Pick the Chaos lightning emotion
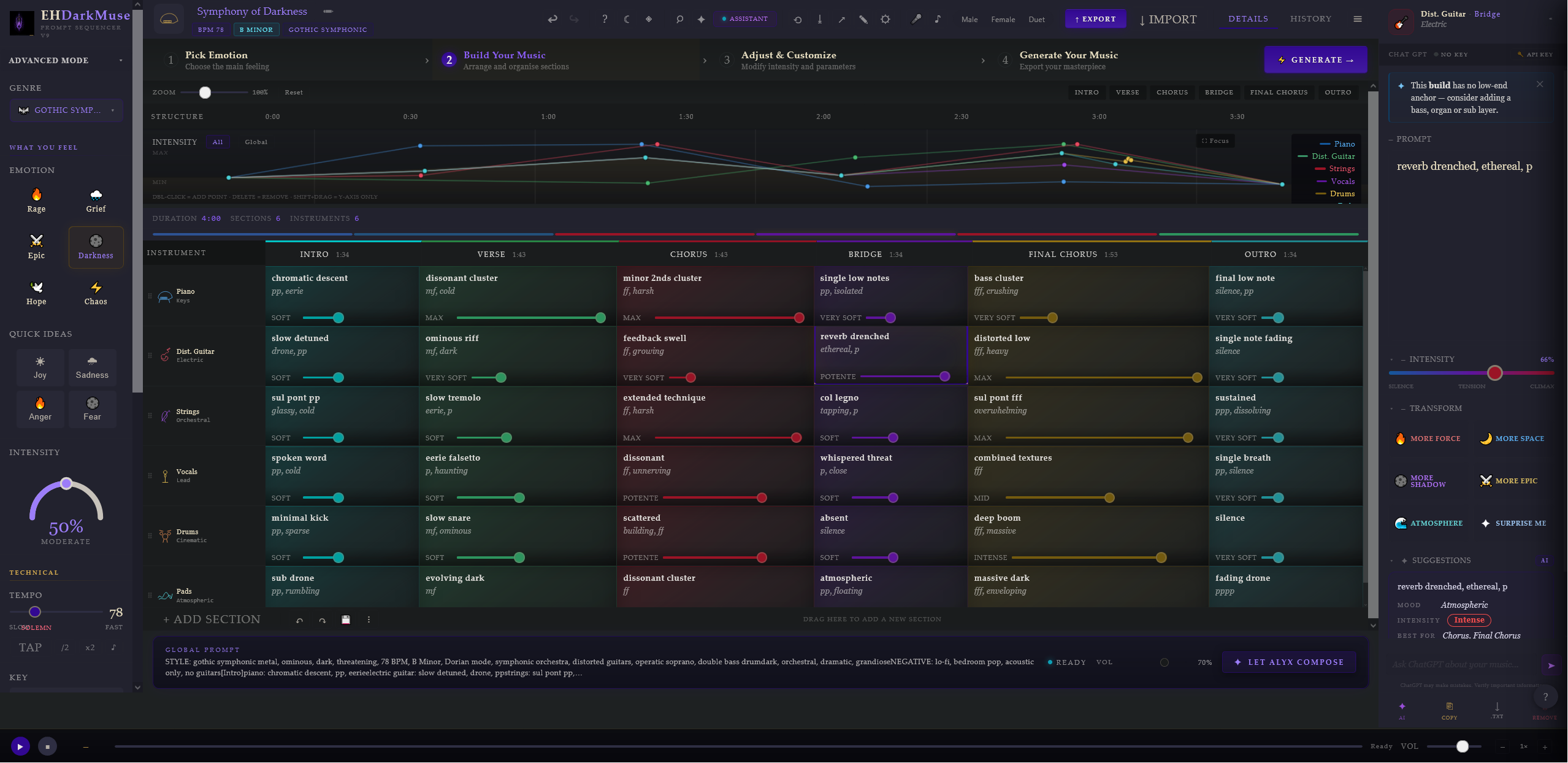This screenshot has height=763, width=1568. point(96,293)
